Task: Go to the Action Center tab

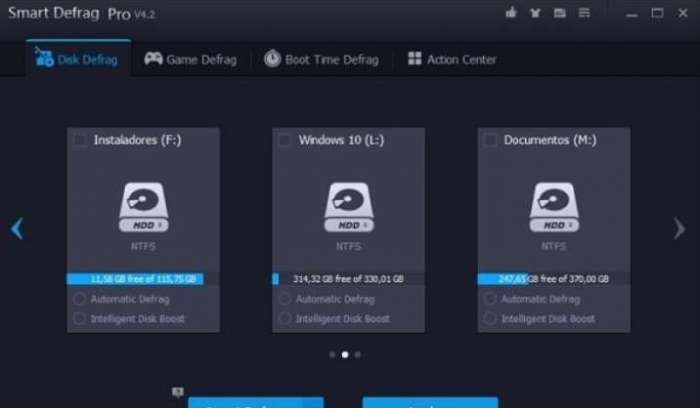Action: coord(452,59)
